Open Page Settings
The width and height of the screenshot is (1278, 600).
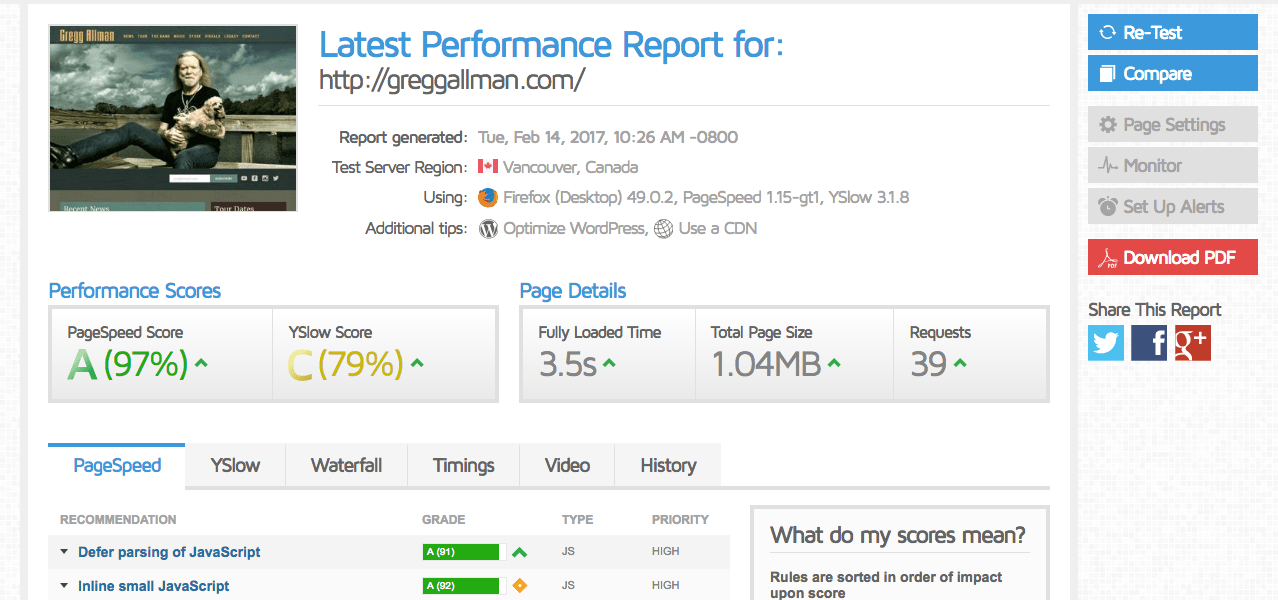(x=1173, y=125)
